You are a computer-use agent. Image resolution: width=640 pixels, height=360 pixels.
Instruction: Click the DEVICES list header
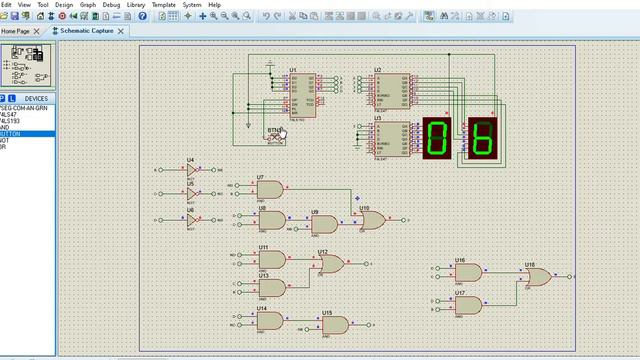(36, 99)
